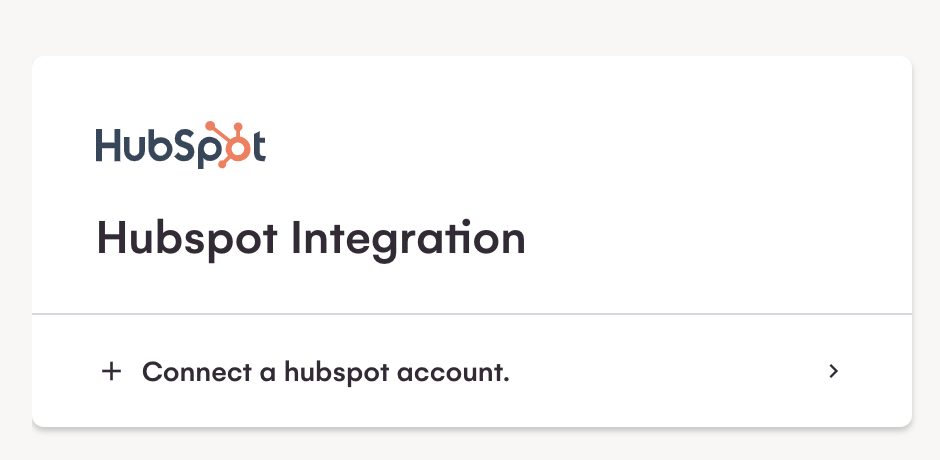The height and width of the screenshot is (460, 940).
Task: Click the HubSpot logo
Action: point(180,146)
